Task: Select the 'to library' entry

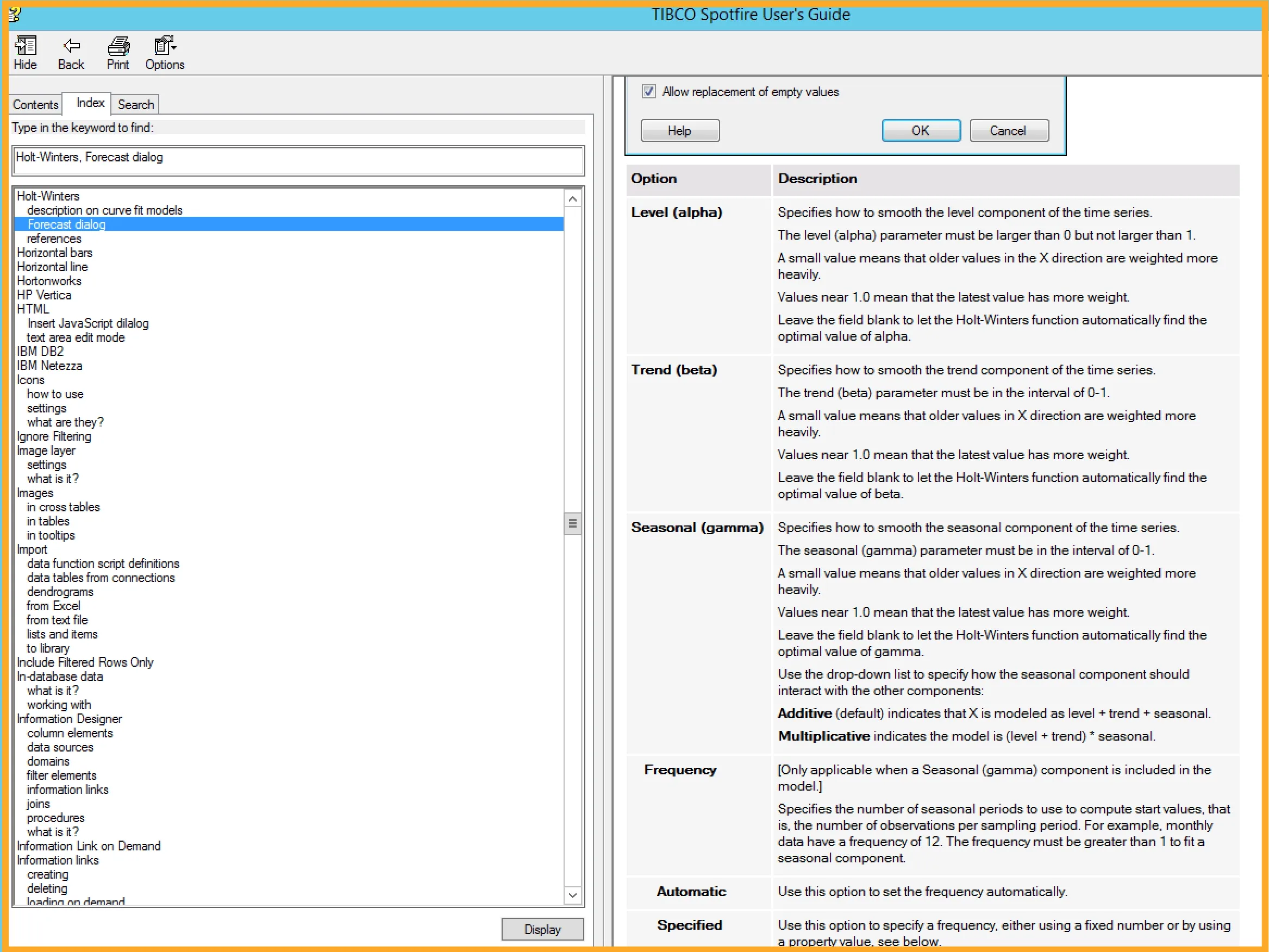Action: click(48, 649)
